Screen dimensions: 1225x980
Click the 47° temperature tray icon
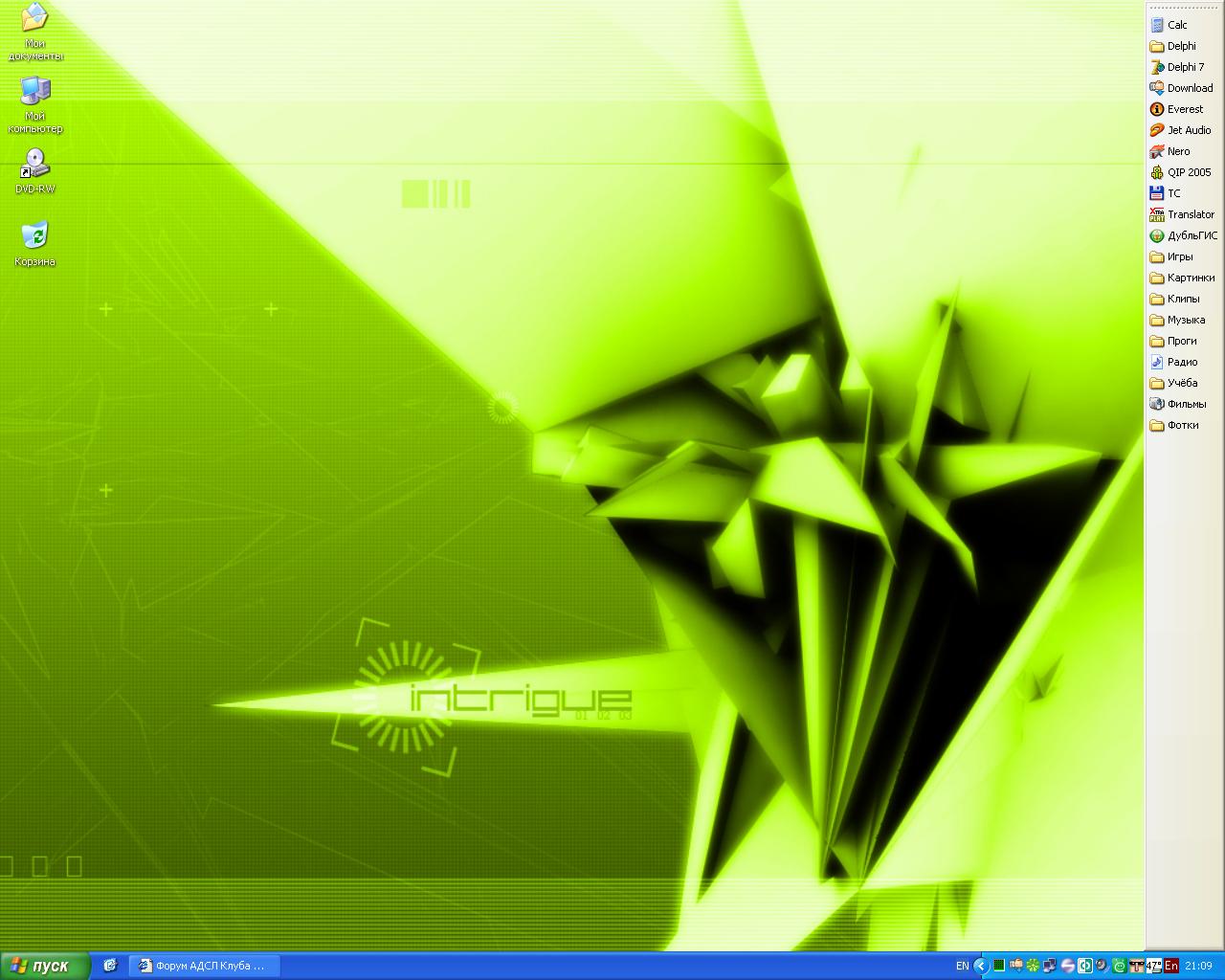[x=1153, y=966]
